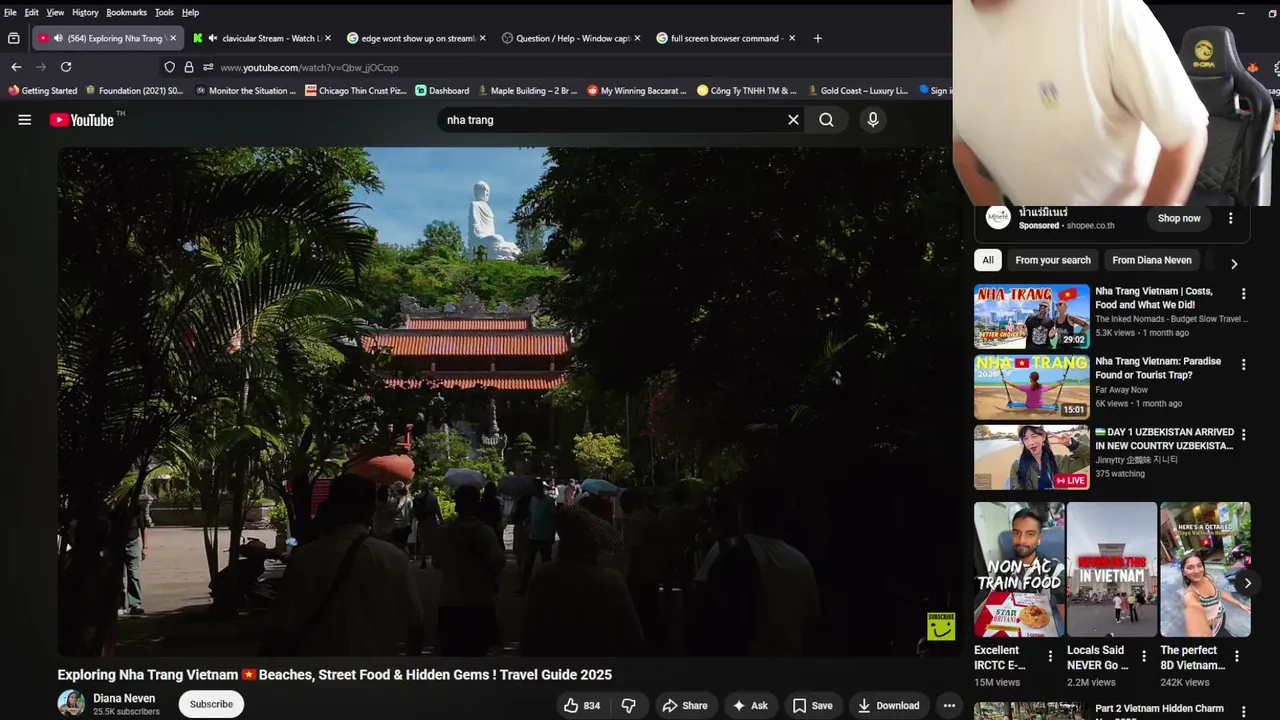Select 'From Diana Neven' filter chip
Screen dimensions: 1280x720
tap(1152, 260)
